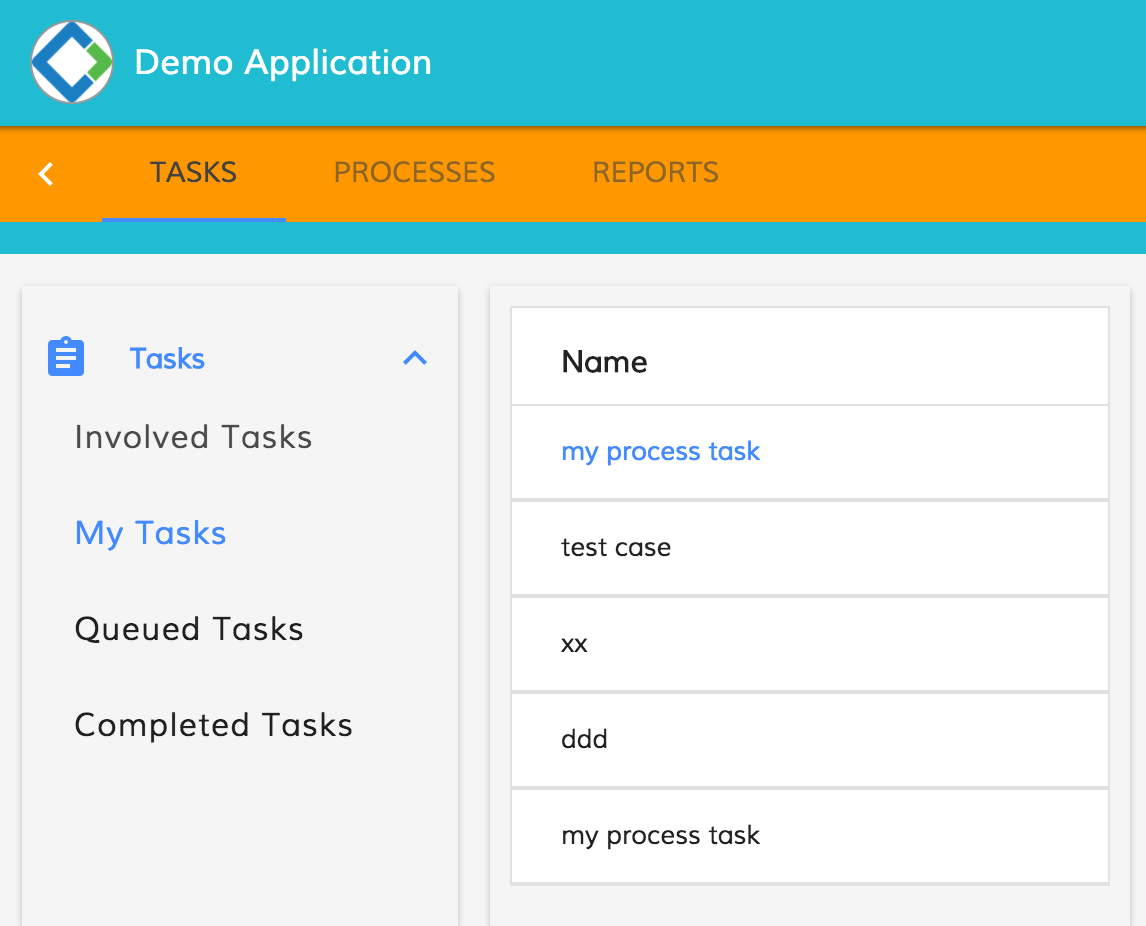The image size is (1146, 926).
Task: Open the Queued Tasks filter
Action: (189, 629)
